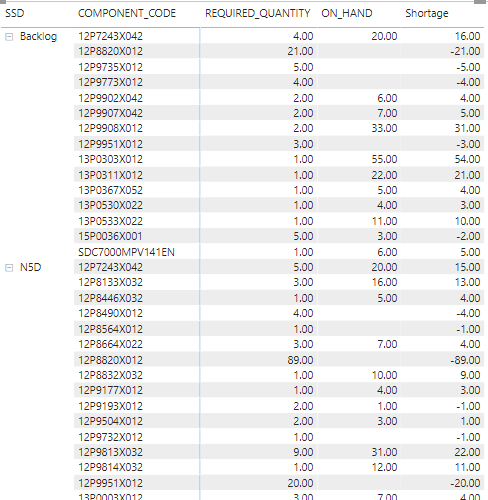Select component SDC7000MPV141EN

126,252
